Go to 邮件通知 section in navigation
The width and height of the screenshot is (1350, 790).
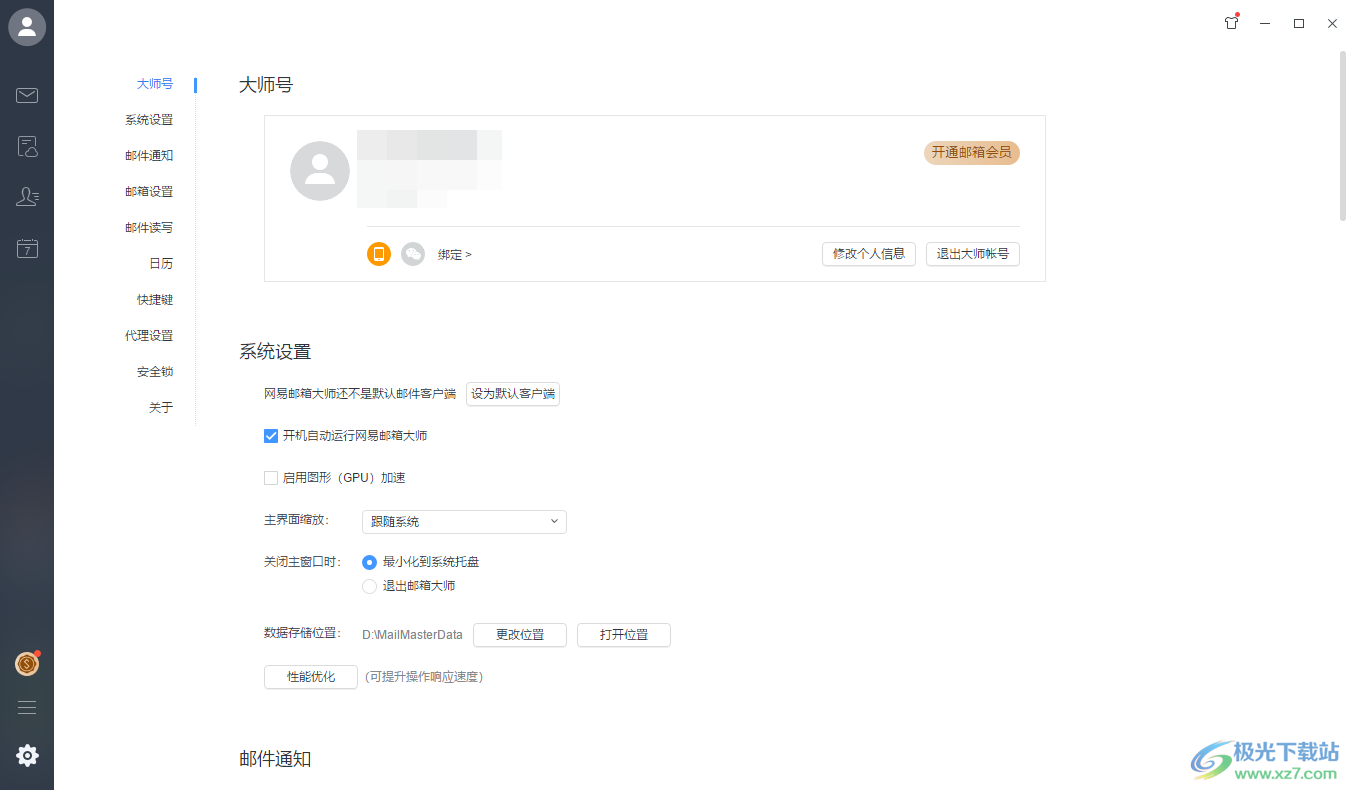[x=149, y=156]
